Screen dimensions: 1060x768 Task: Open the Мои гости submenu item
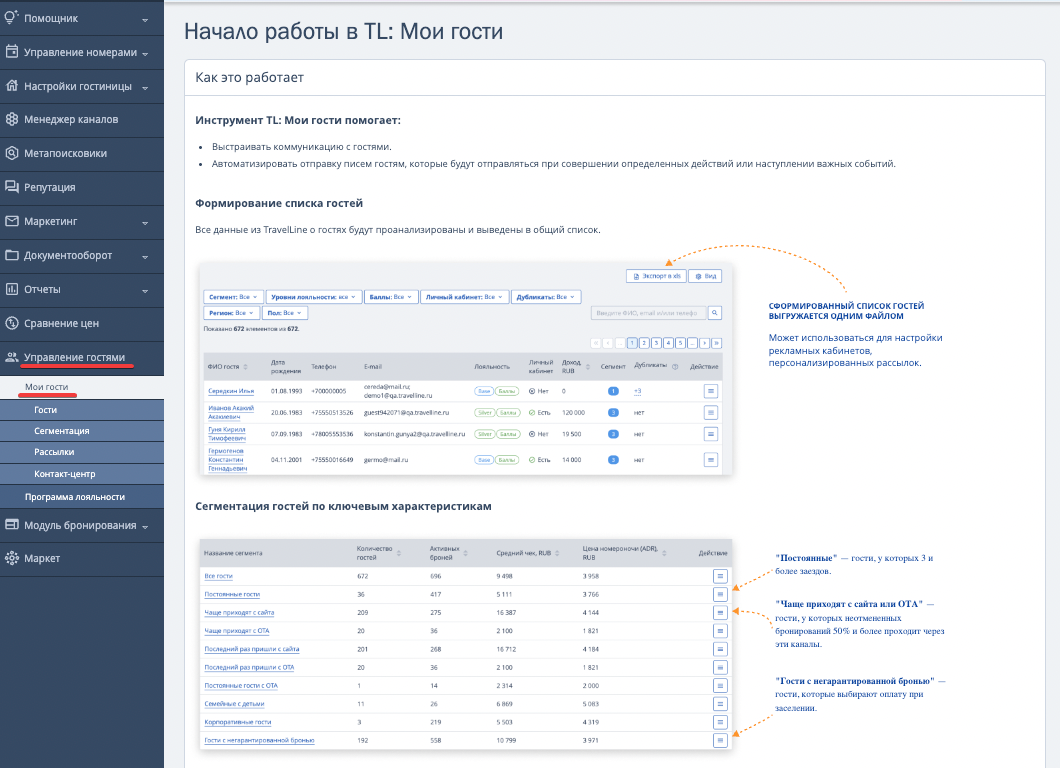pyautogui.click(x=82, y=387)
